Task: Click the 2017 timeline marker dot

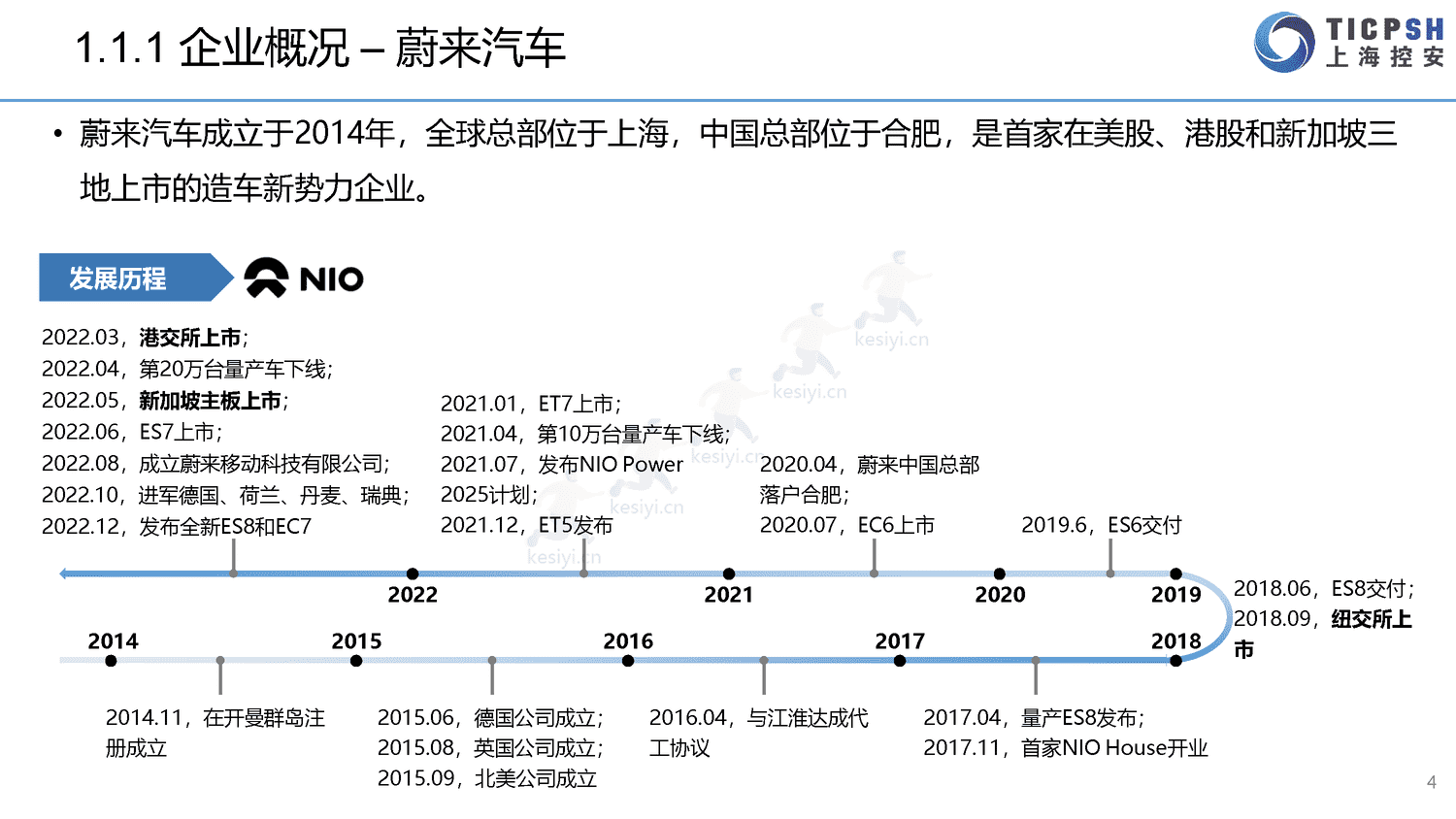Action: pos(900,661)
